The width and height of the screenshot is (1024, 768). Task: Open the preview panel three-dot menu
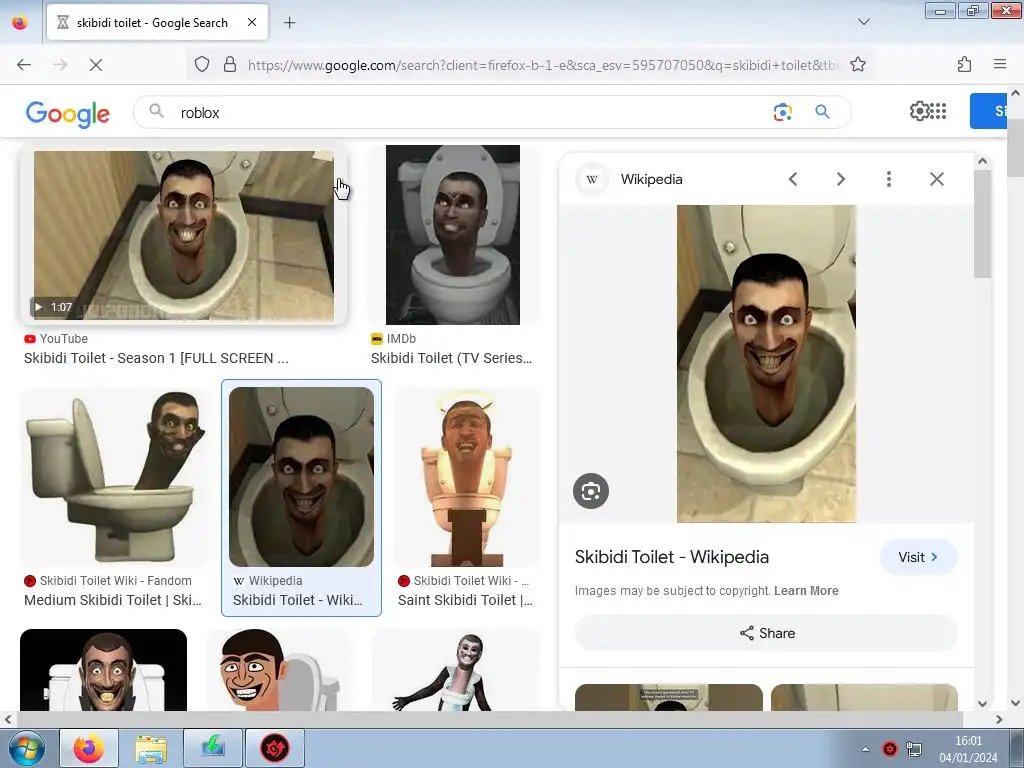[x=889, y=179]
